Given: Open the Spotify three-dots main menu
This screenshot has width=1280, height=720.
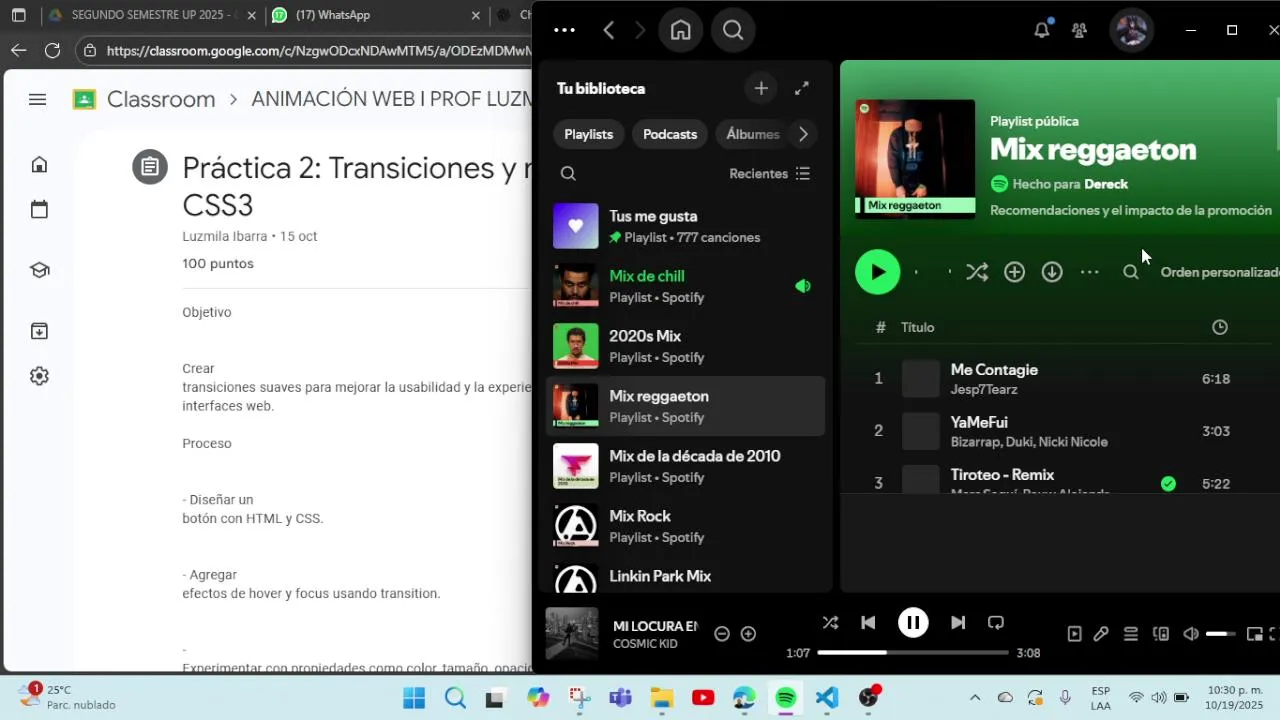Looking at the screenshot, I should pos(564,30).
